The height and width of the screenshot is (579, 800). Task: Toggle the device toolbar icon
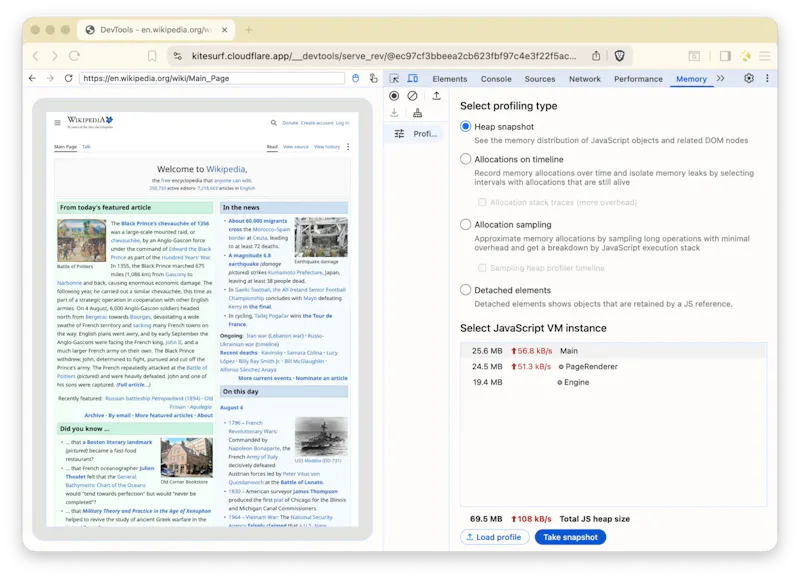click(413, 79)
